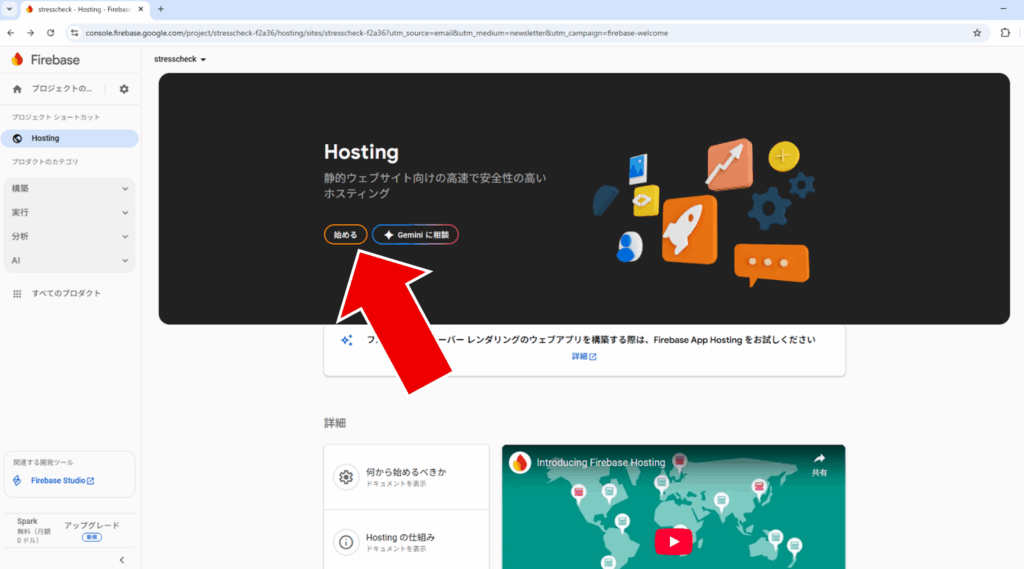Open すべてのプロダクト grid
Image resolution: width=1024 pixels, height=569 pixels.
(x=57, y=294)
